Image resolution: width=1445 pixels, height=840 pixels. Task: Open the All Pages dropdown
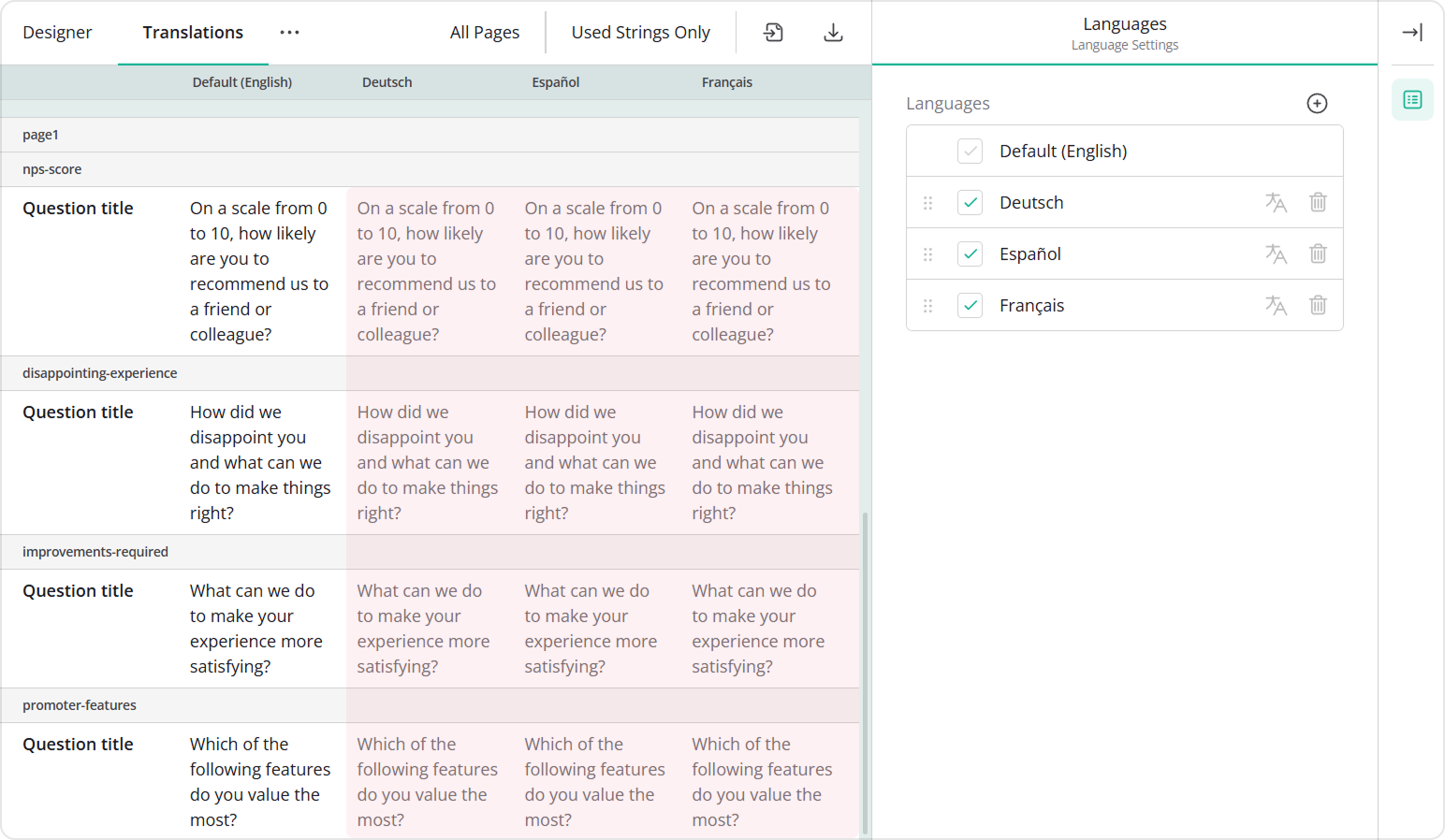485,32
